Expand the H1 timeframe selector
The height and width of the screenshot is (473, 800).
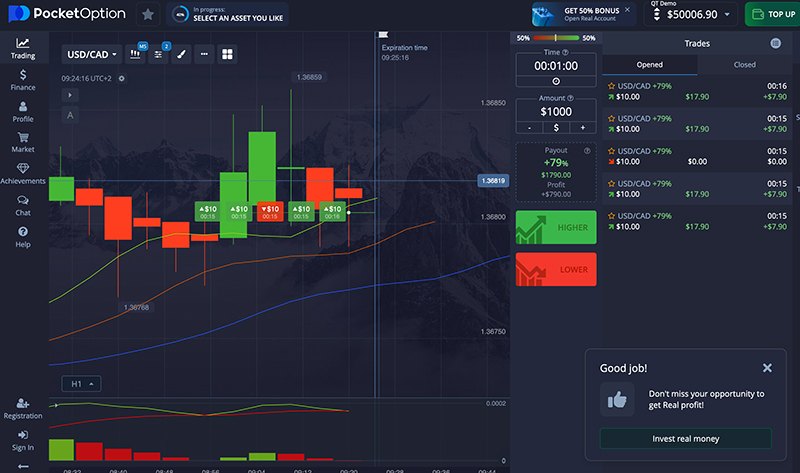pyautogui.click(x=81, y=384)
